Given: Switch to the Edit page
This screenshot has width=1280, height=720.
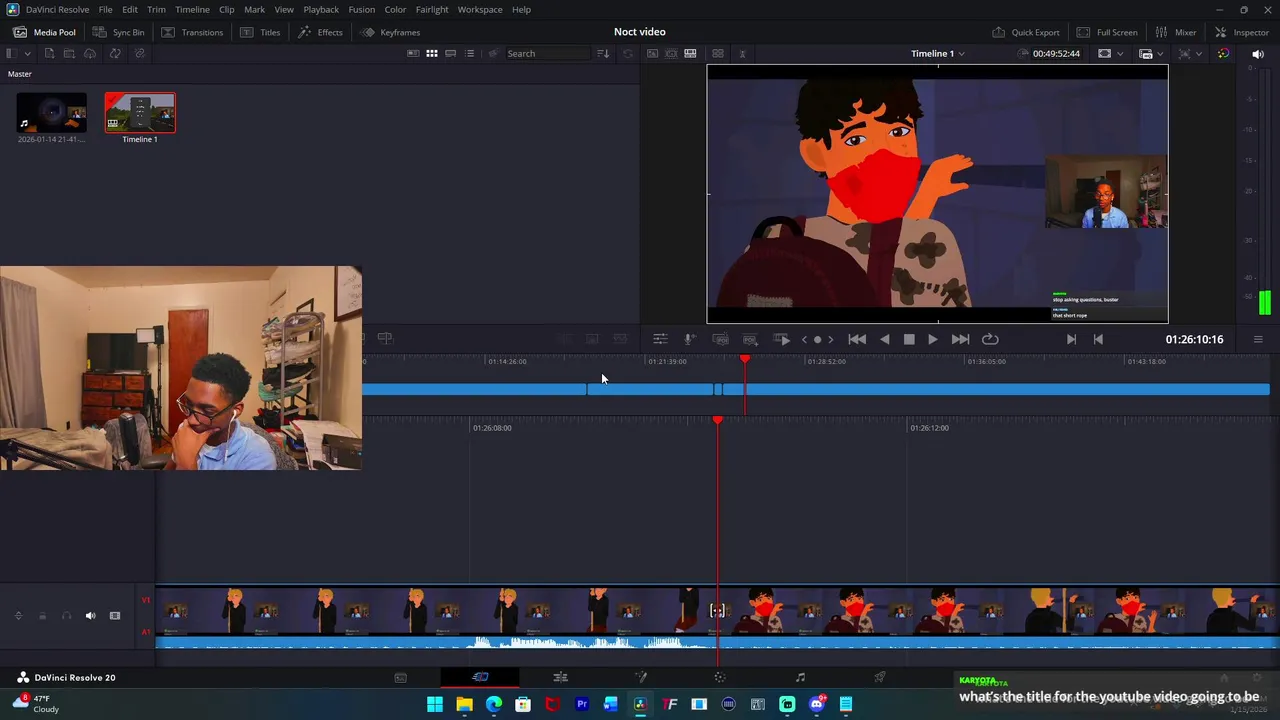Looking at the screenshot, I should pyautogui.click(x=560, y=677).
